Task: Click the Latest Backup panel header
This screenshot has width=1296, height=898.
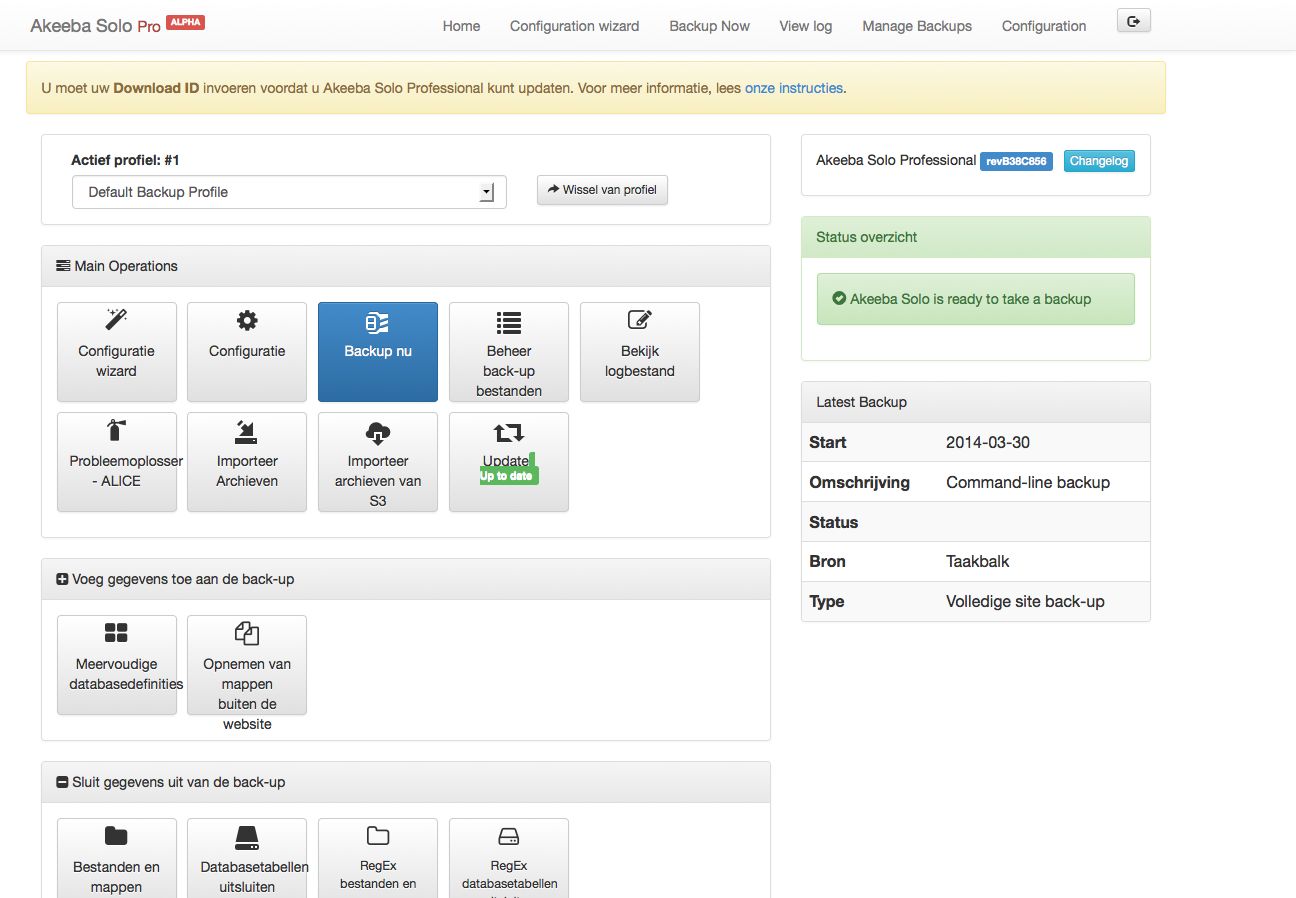Action: pyautogui.click(x=976, y=402)
